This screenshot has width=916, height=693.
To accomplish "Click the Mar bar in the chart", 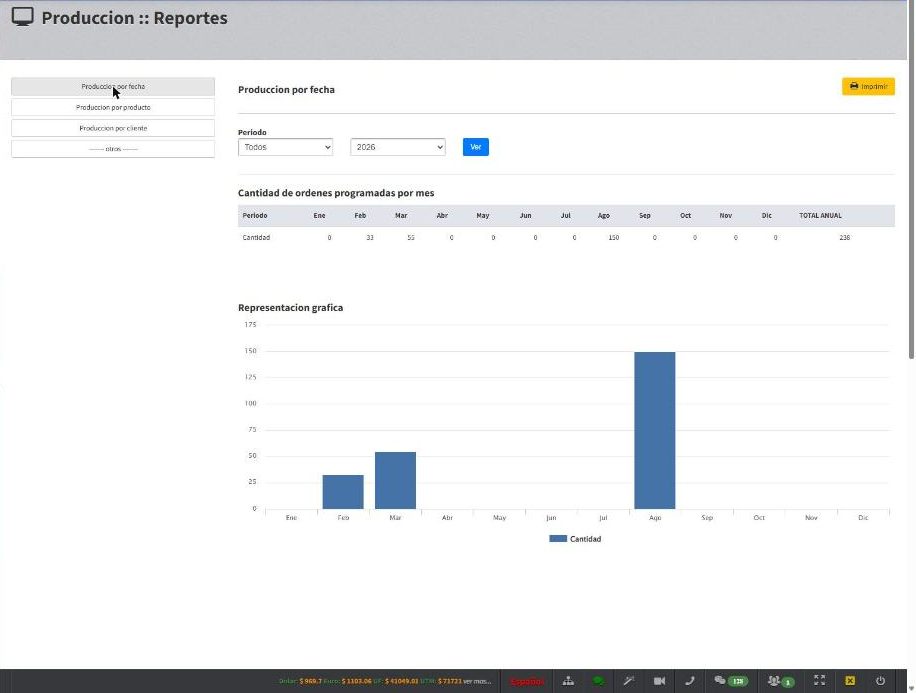I will click(x=395, y=480).
